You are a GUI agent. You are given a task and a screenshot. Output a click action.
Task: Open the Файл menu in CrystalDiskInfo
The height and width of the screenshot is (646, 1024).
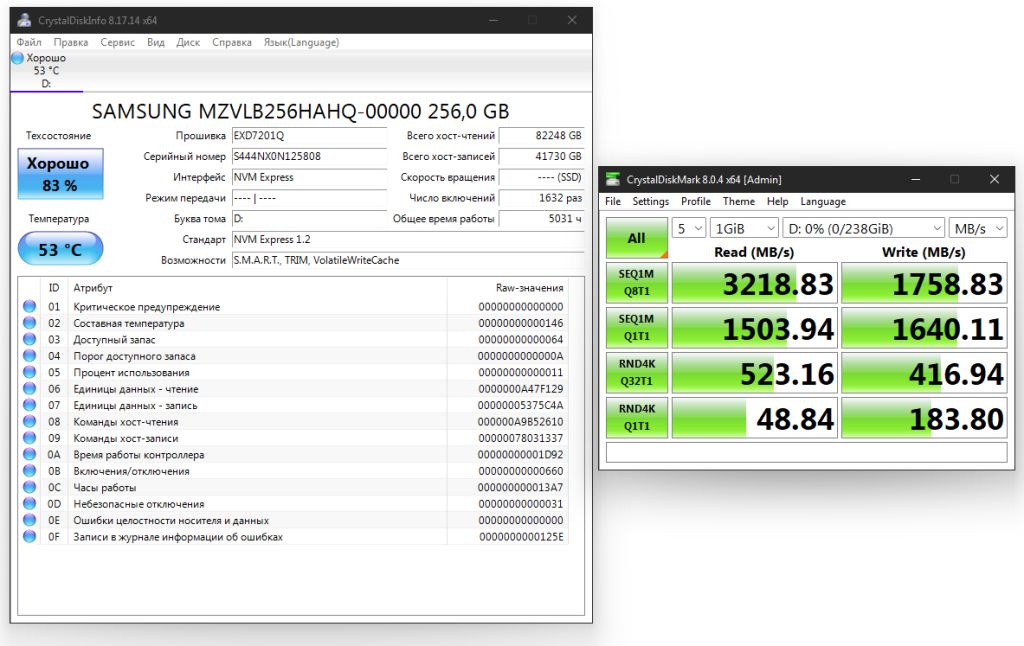tap(29, 42)
